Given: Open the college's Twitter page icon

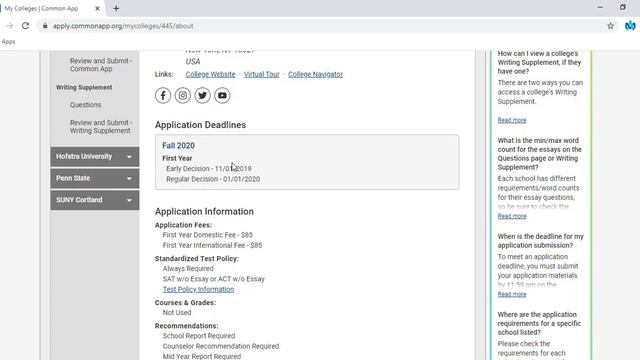Looking at the screenshot, I should pos(202,96).
